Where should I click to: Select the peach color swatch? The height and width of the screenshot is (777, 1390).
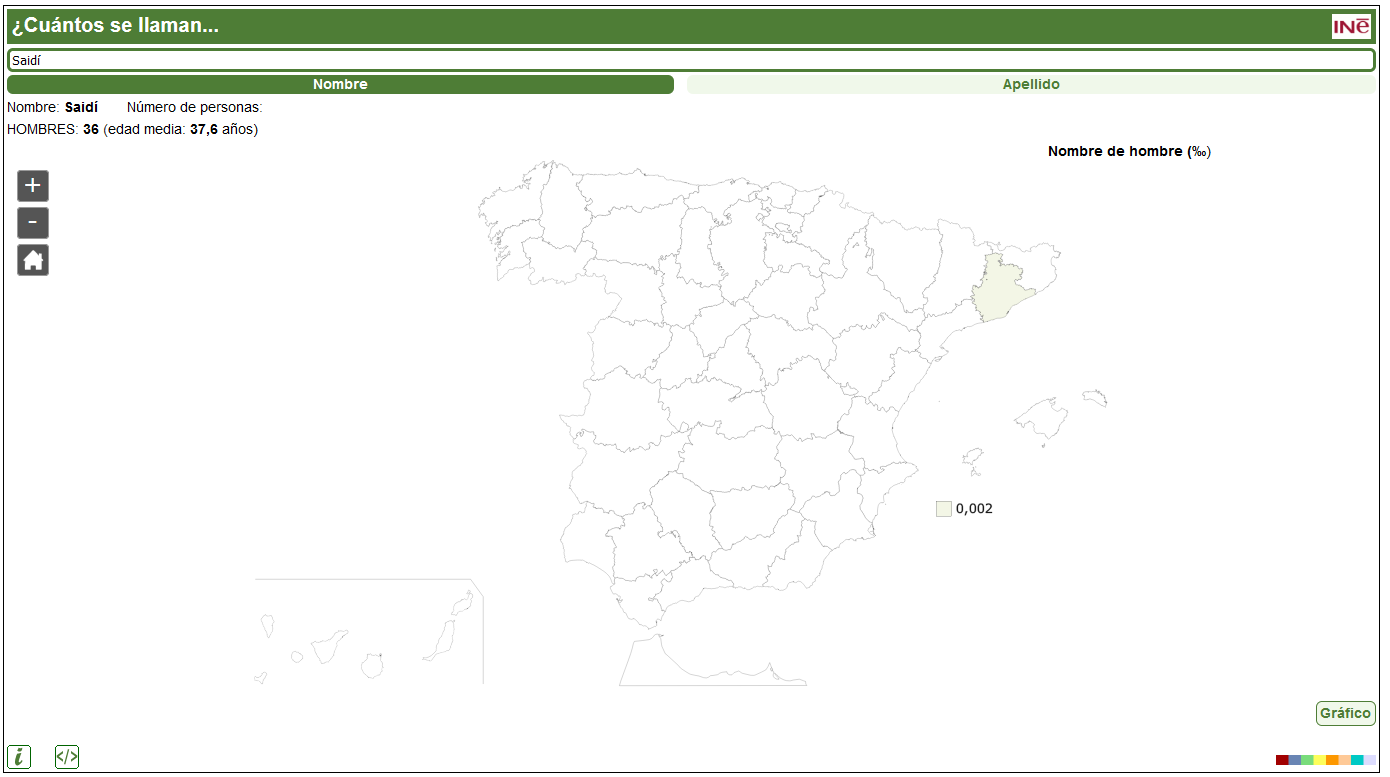click(x=1345, y=760)
